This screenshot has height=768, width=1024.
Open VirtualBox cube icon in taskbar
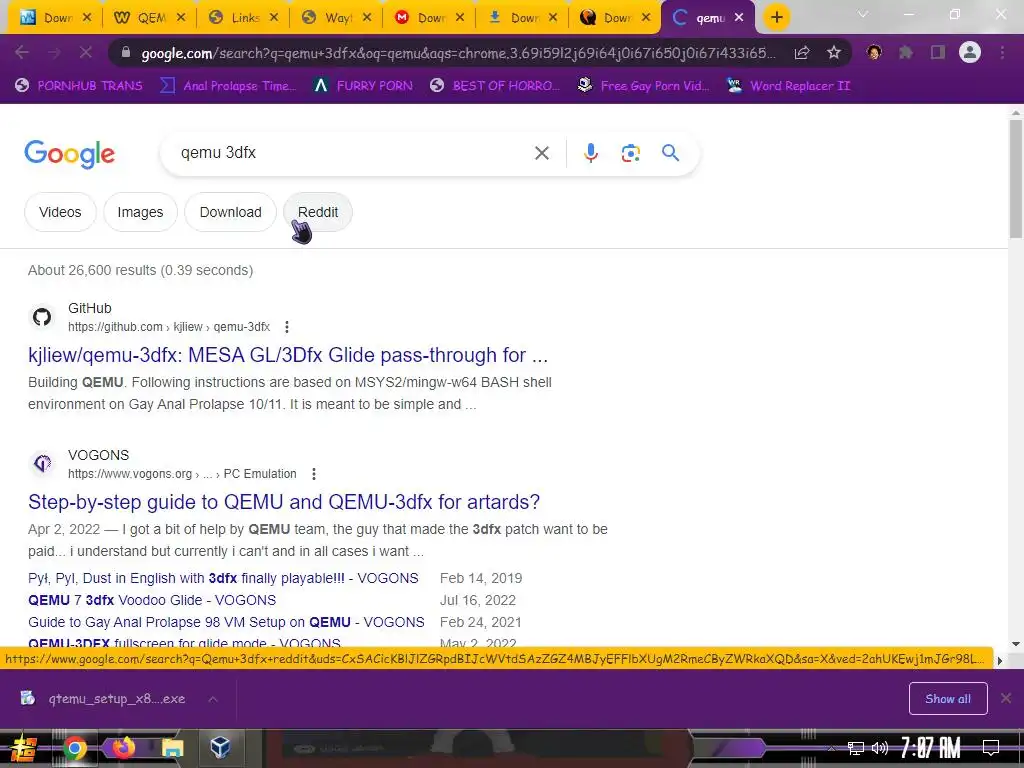point(220,748)
